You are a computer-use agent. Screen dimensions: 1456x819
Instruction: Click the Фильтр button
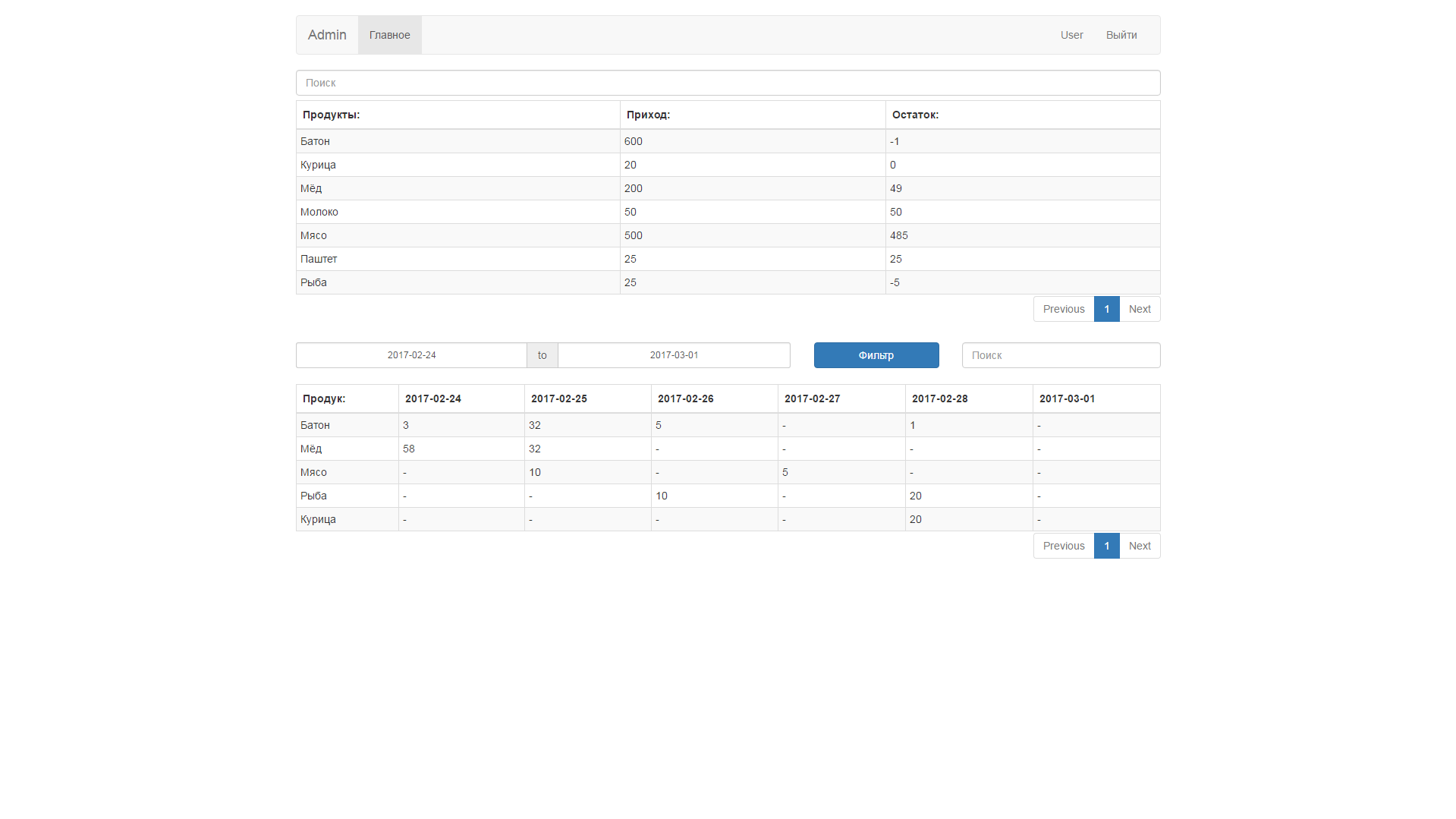[876, 355]
